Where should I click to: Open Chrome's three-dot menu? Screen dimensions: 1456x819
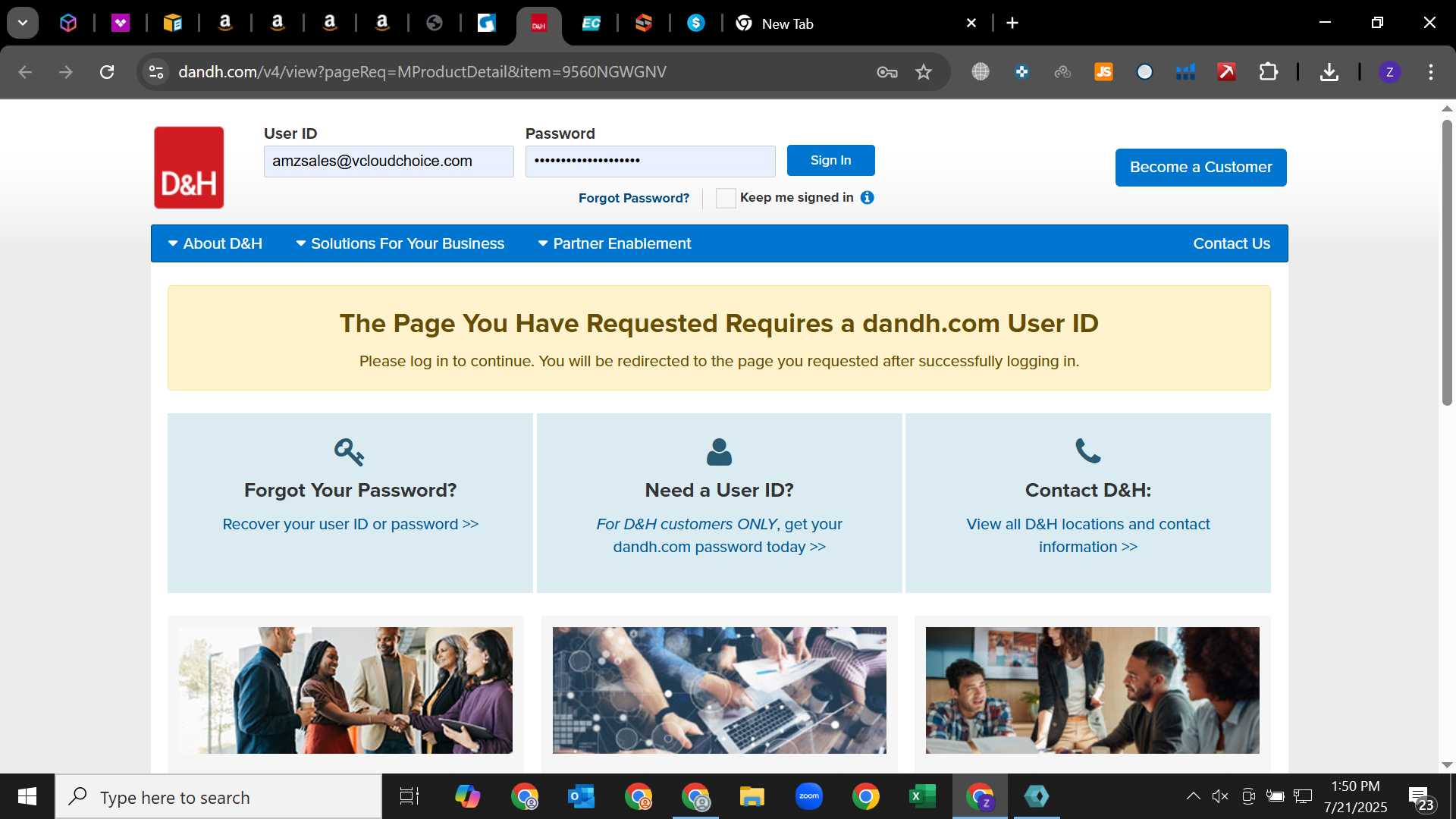[1431, 72]
